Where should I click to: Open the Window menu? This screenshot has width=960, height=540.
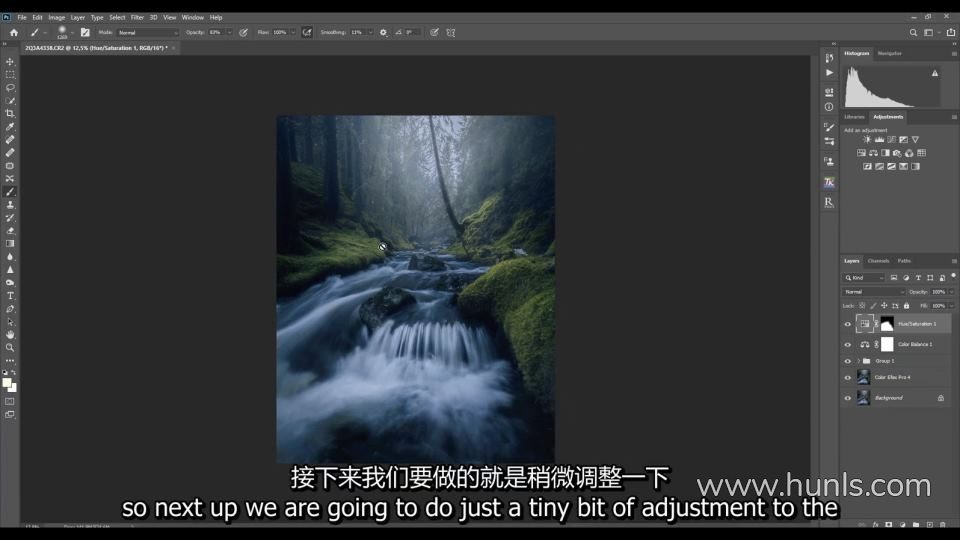(x=193, y=18)
